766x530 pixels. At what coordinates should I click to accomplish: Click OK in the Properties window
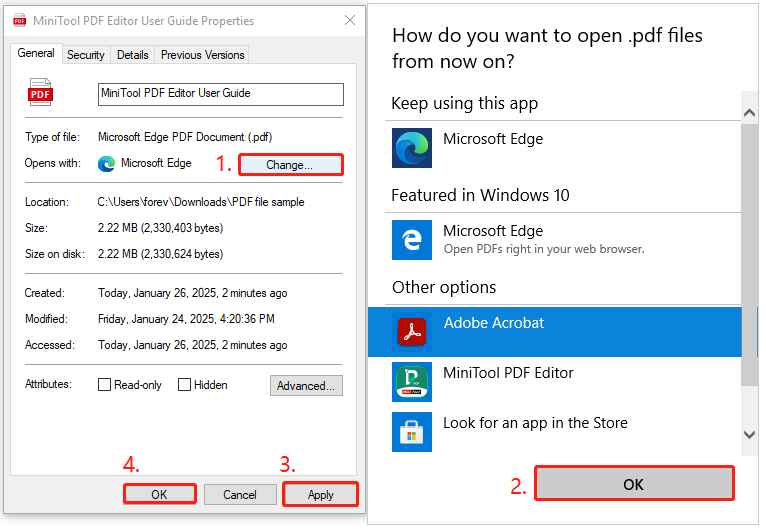[x=159, y=494]
